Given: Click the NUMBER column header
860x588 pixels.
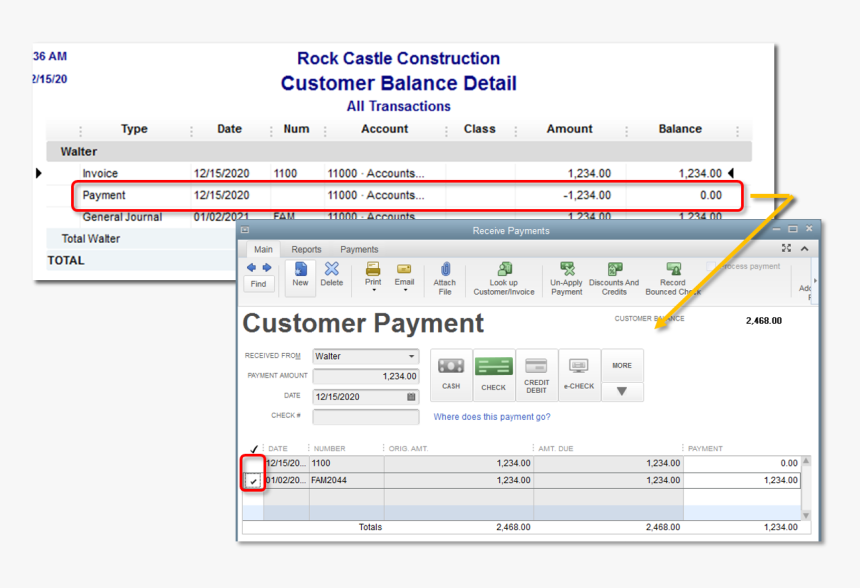Looking at the screenshot, I should pos(330,449).
